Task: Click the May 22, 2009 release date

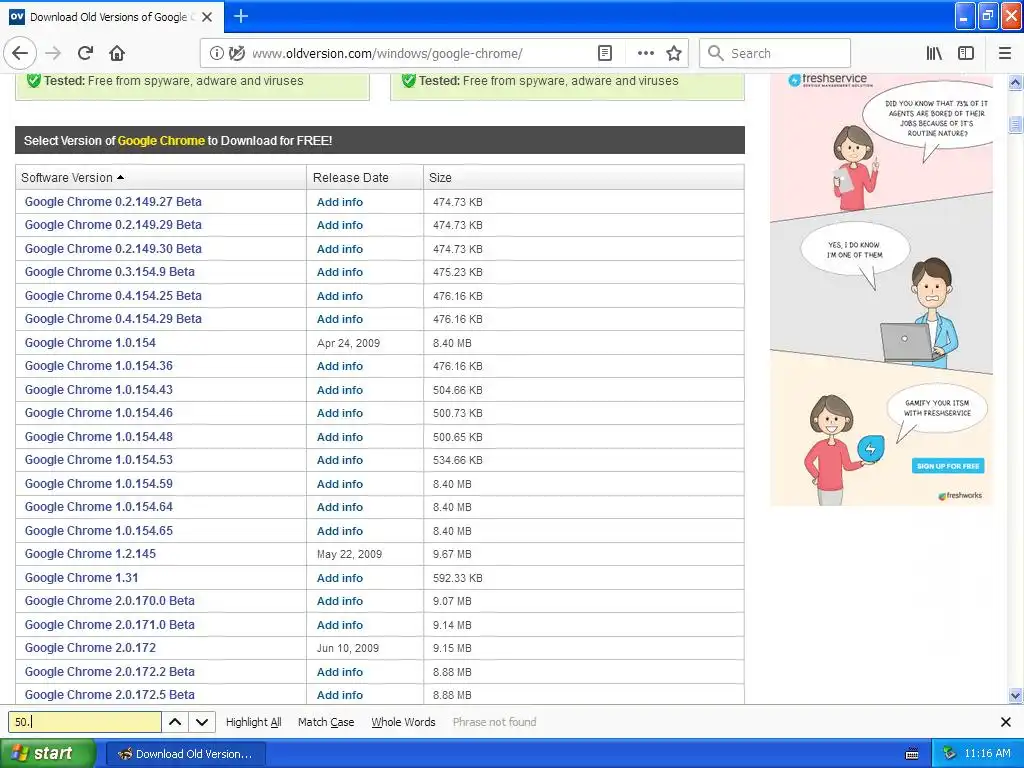Action: coord(349,554)
